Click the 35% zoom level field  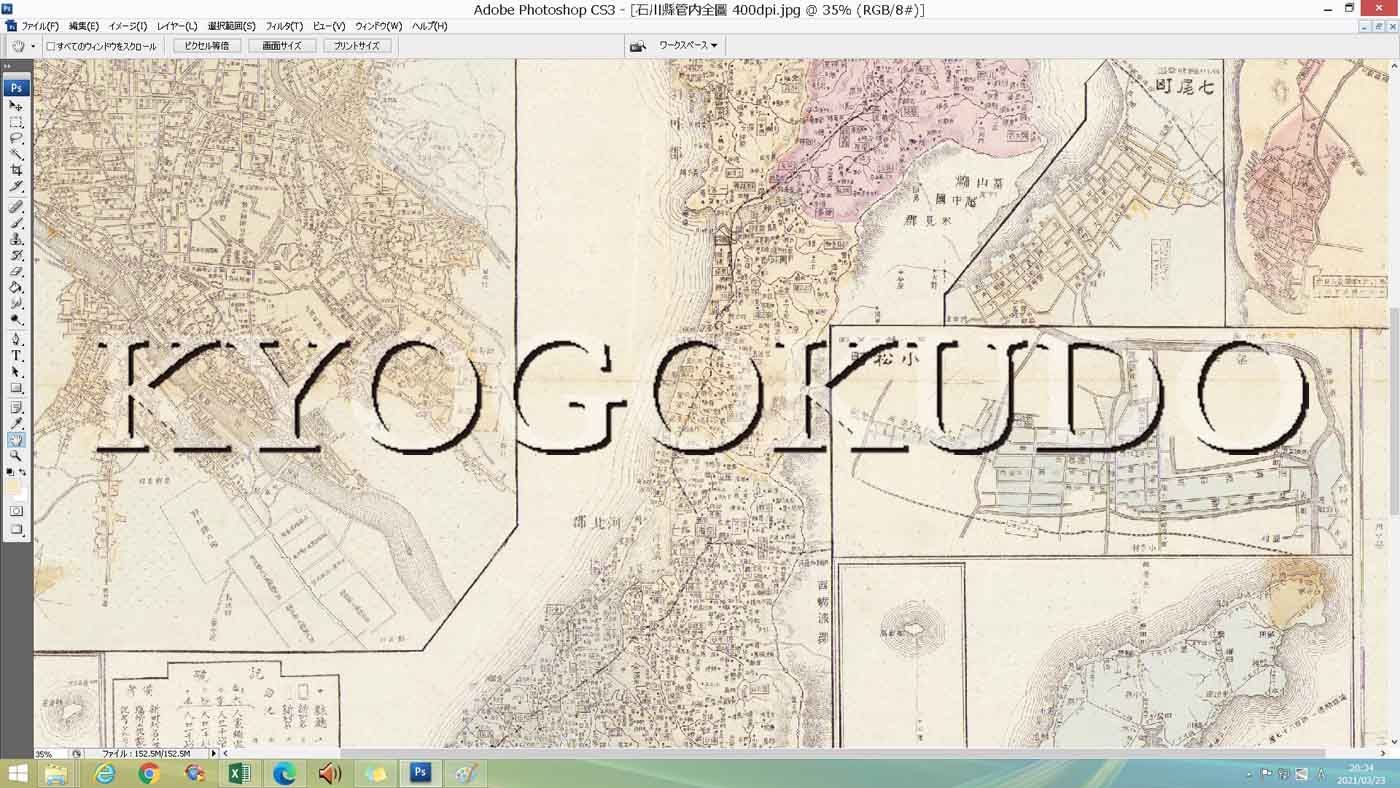pyautogui.click(x=50, y=754)
